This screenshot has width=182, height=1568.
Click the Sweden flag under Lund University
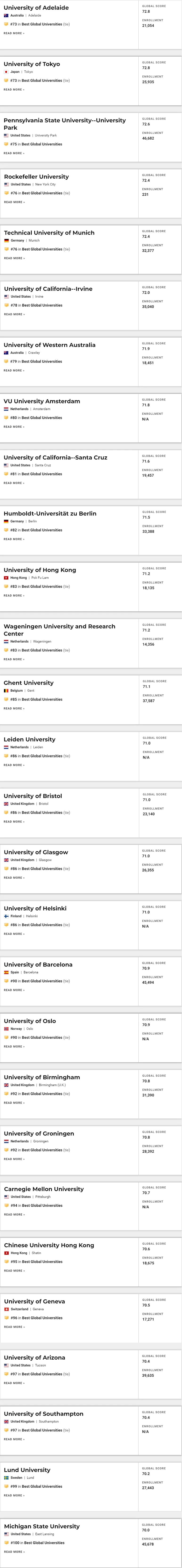coord(6,1477)
